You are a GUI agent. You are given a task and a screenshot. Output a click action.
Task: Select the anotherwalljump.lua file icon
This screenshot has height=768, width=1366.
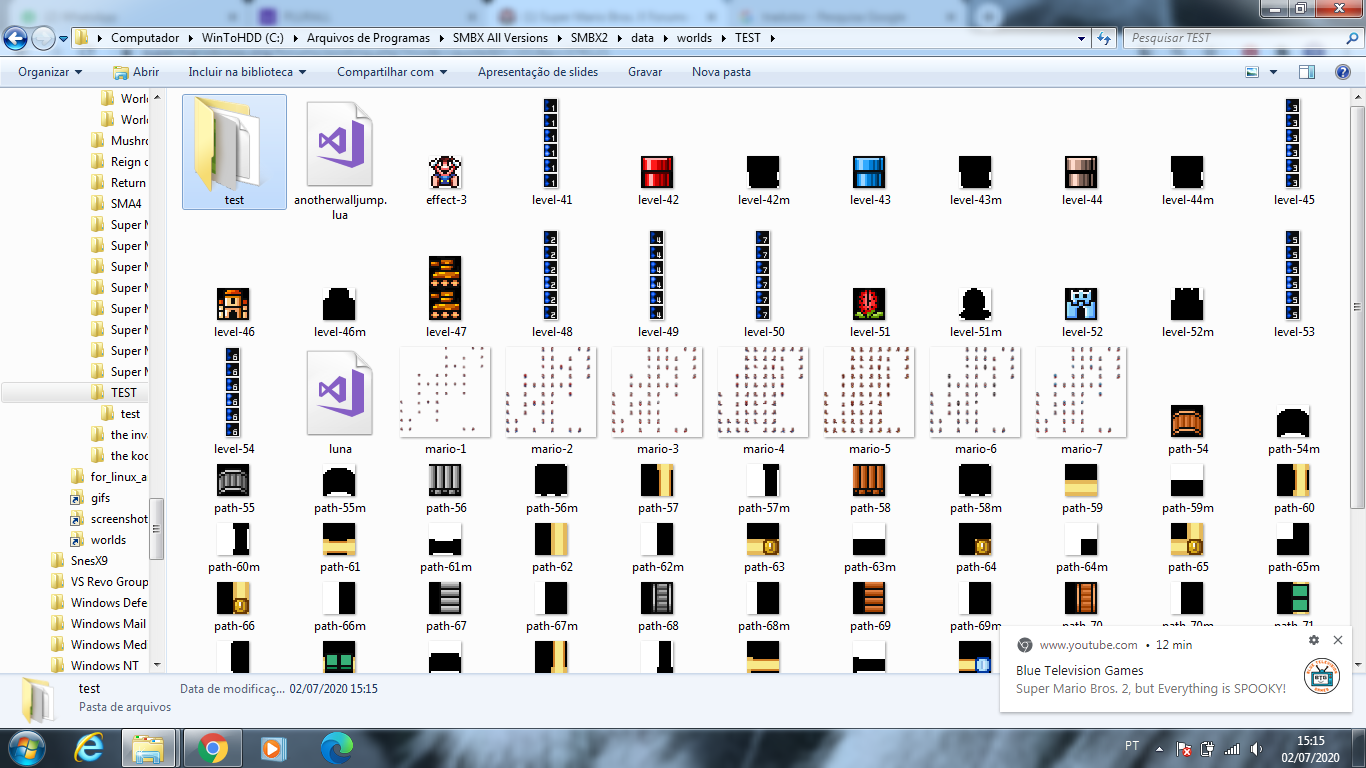(340, 144)
